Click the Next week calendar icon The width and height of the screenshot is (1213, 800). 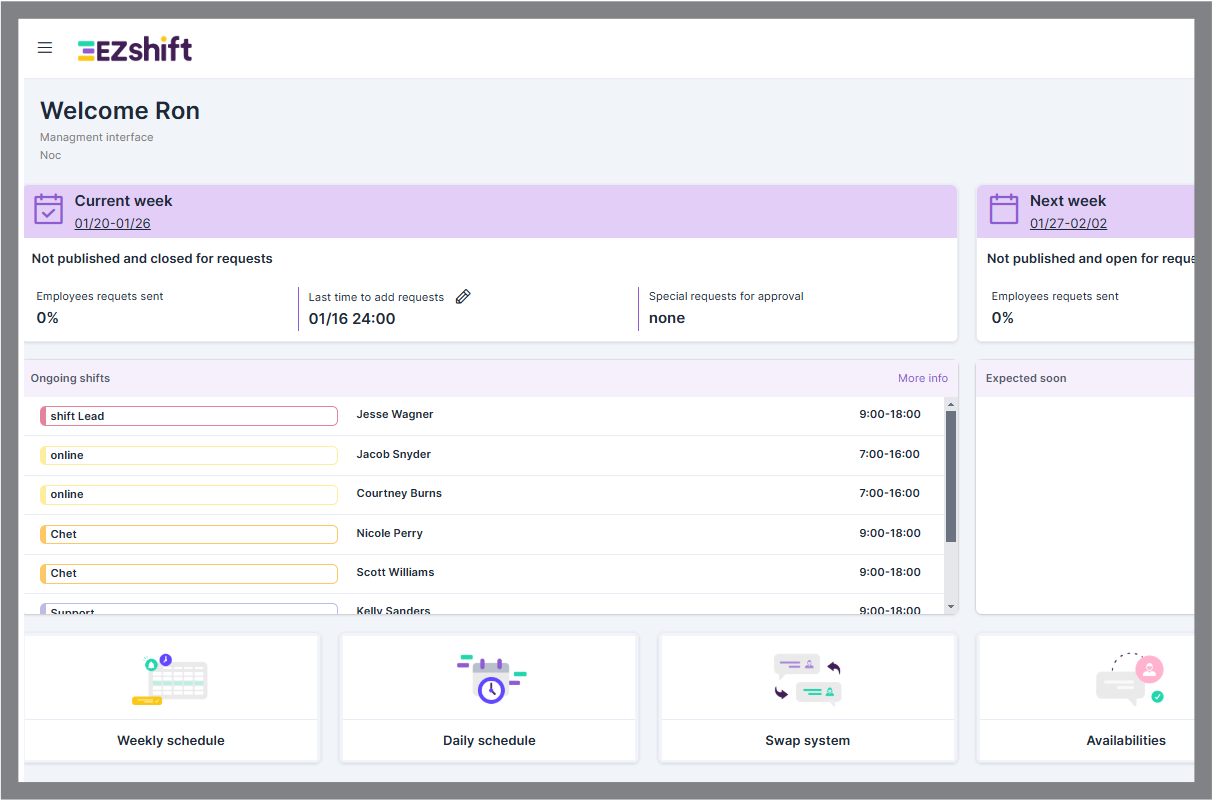[1003, 209]
